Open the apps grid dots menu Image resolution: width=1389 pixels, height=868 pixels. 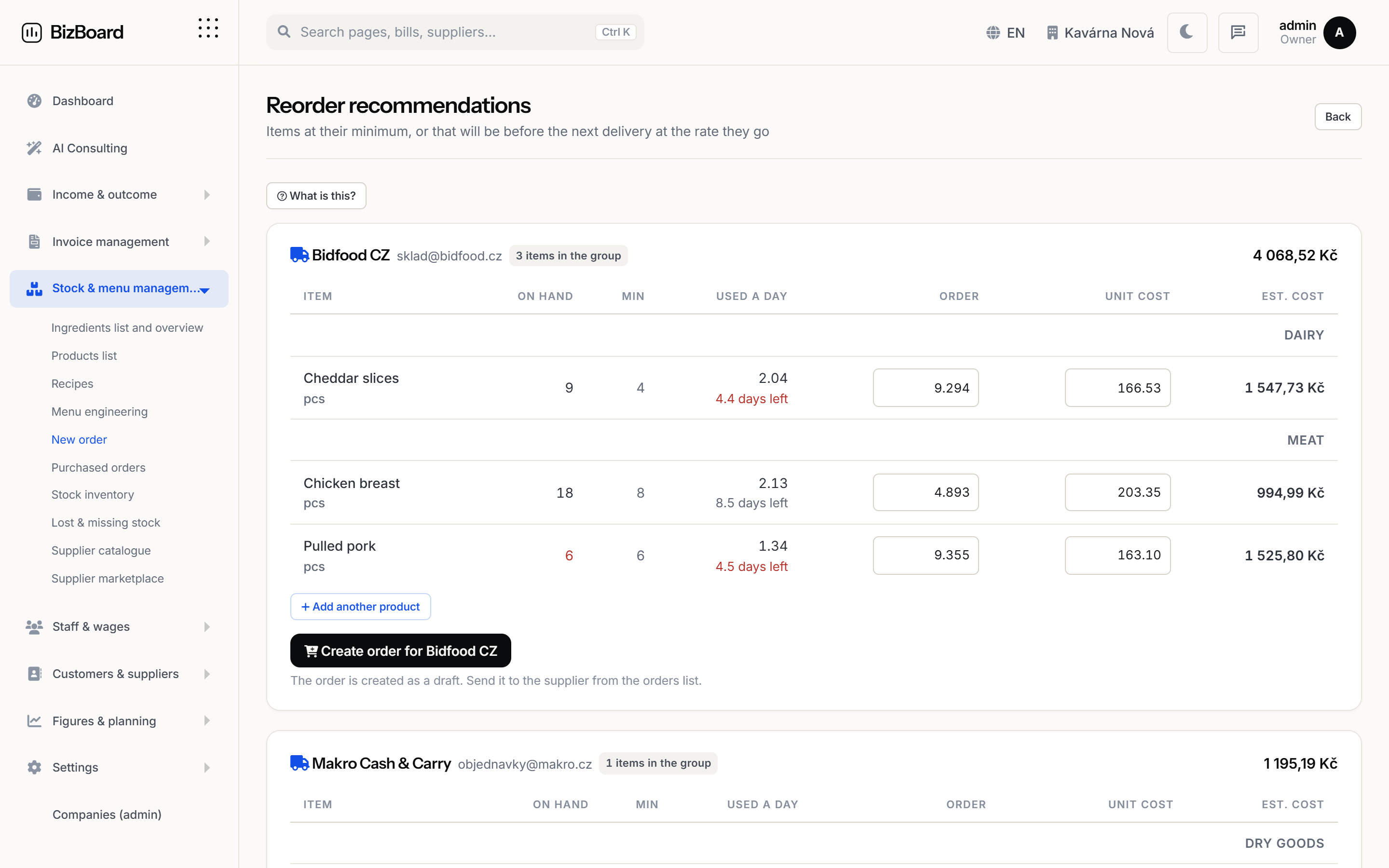click(208, 28)
